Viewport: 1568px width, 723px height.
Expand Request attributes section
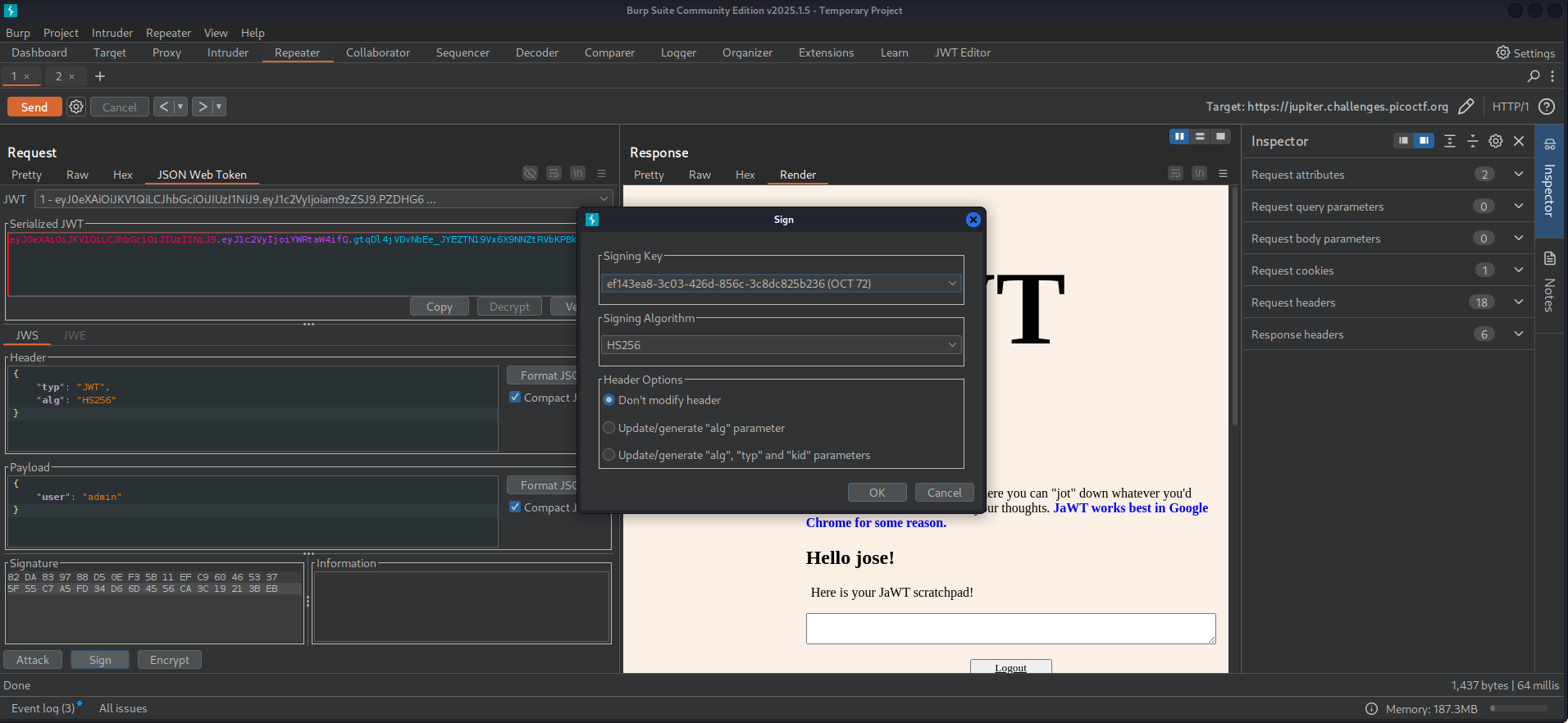[x=1519, y=174]
